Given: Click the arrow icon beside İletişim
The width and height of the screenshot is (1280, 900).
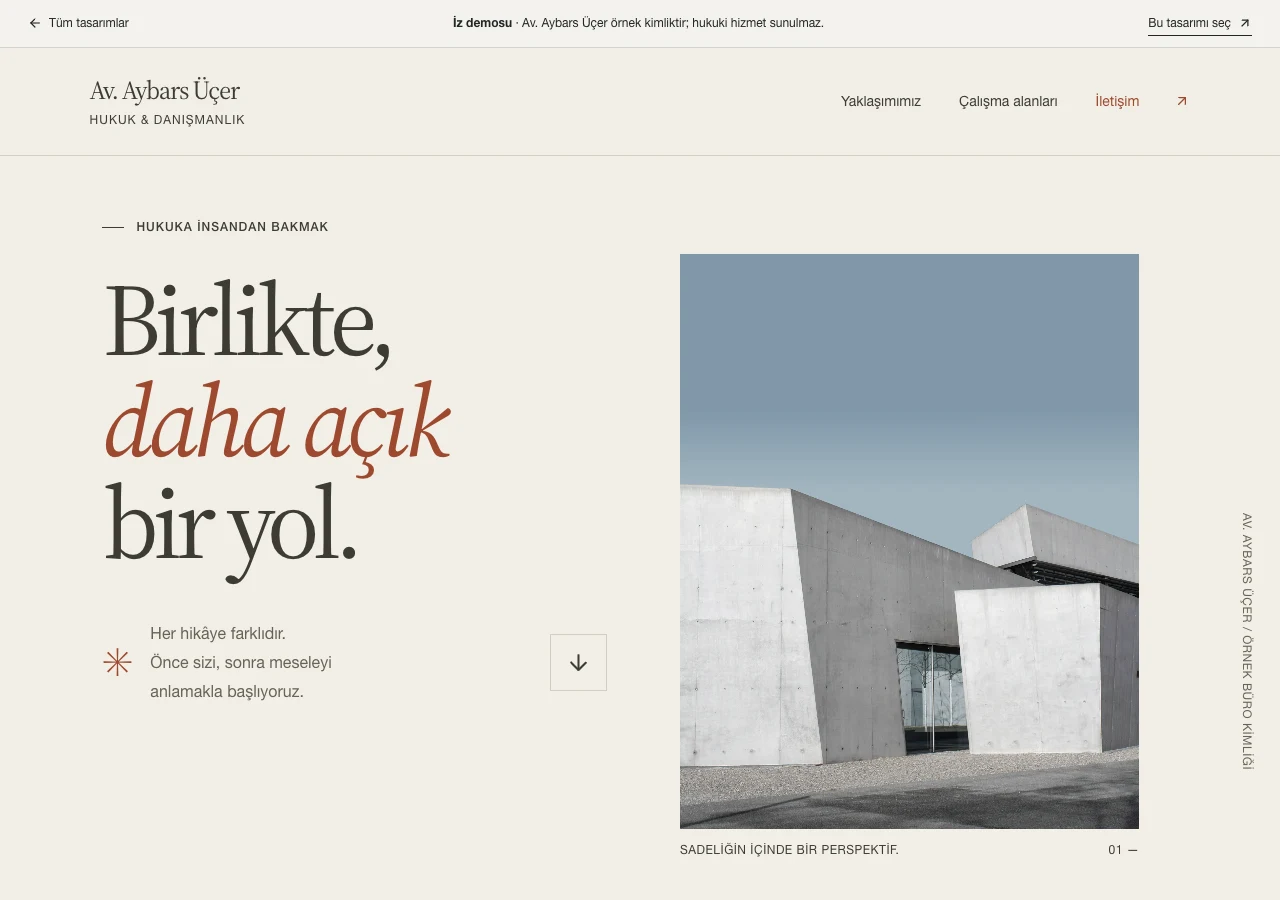Looking at the screenshot, I should (x=1182, y=101).
